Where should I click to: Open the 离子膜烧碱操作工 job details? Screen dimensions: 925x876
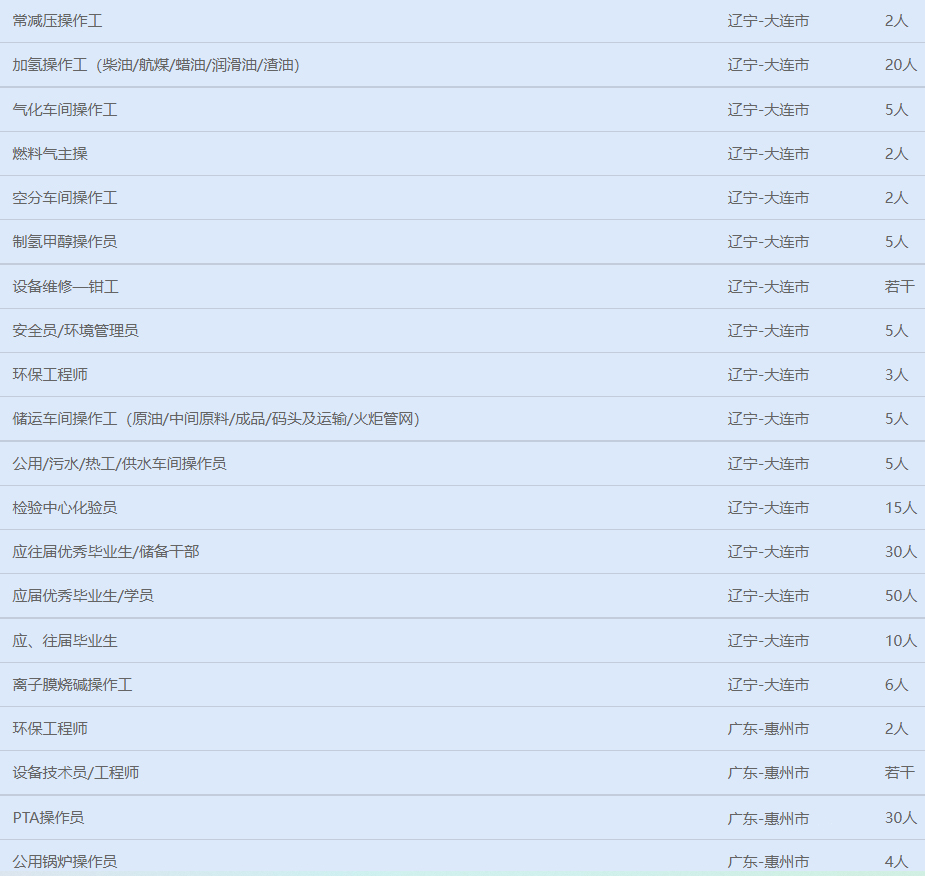pos(72,685)
